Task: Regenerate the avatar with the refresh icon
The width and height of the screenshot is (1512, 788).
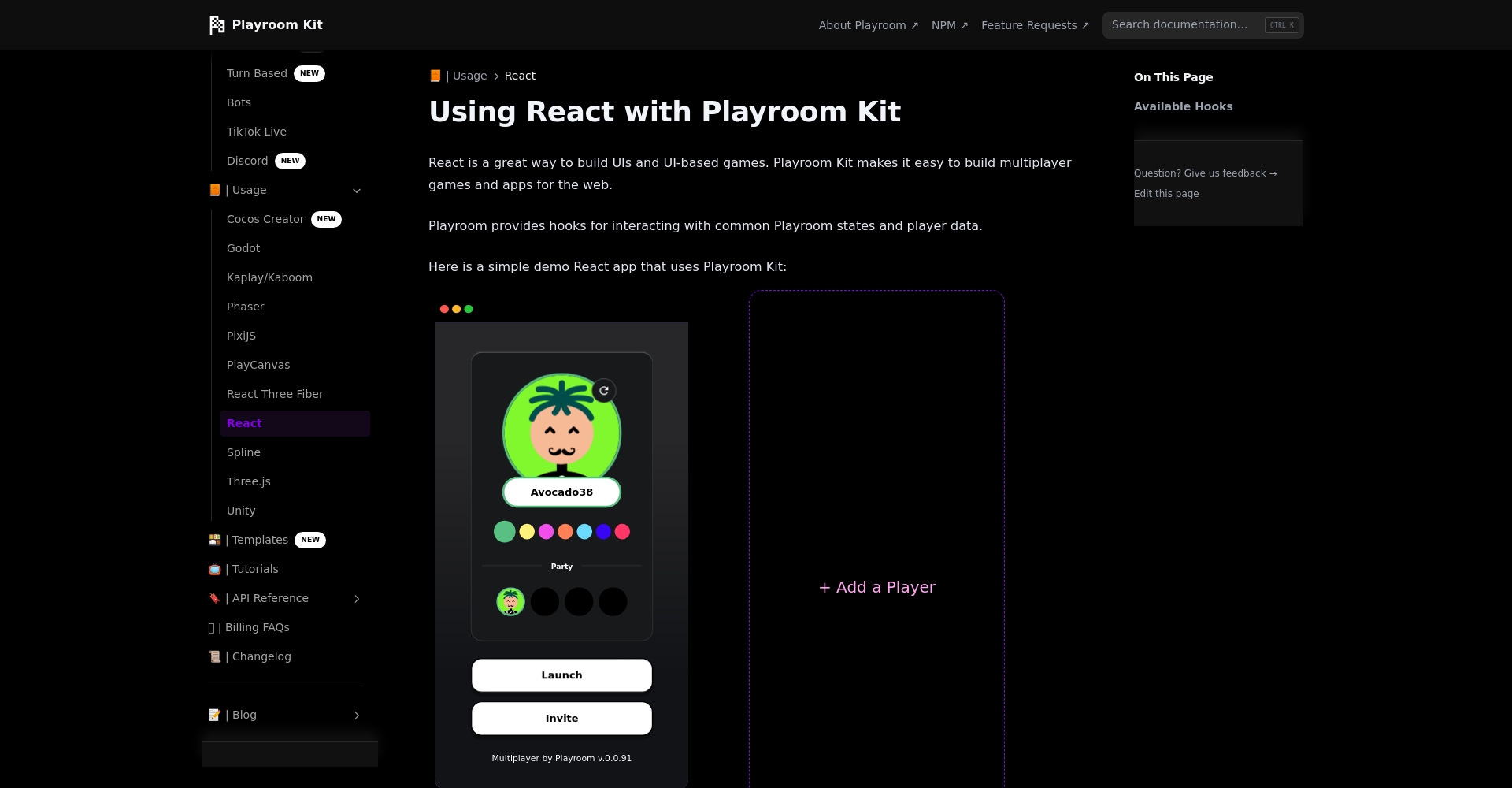Action: (x=603, y=389)
